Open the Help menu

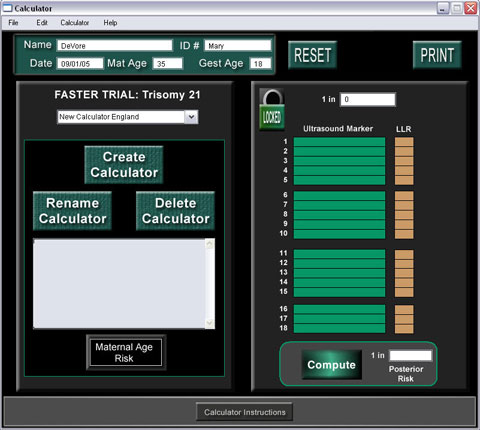point(110,23)
